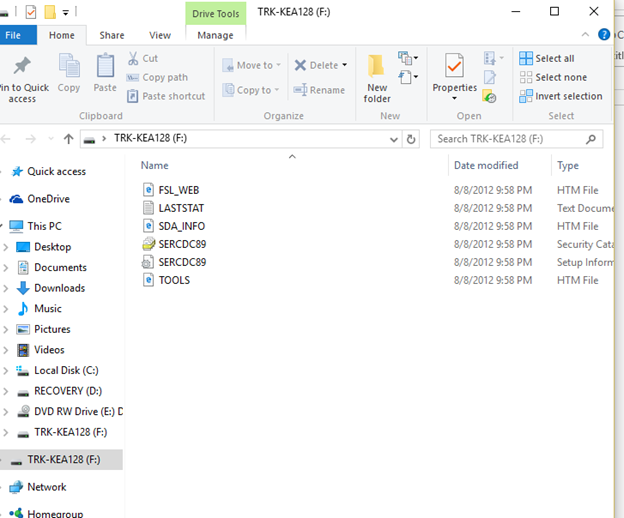
Task: Navigate up one level with Up arrow
Action: click(x=68, y=139)
